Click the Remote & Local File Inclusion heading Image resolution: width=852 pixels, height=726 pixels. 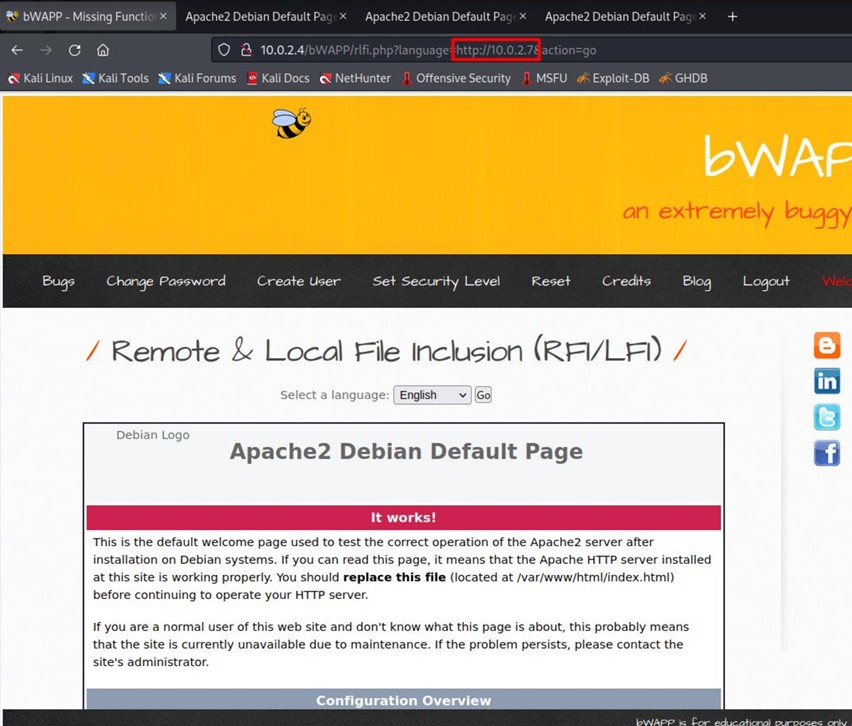(386, 351)
